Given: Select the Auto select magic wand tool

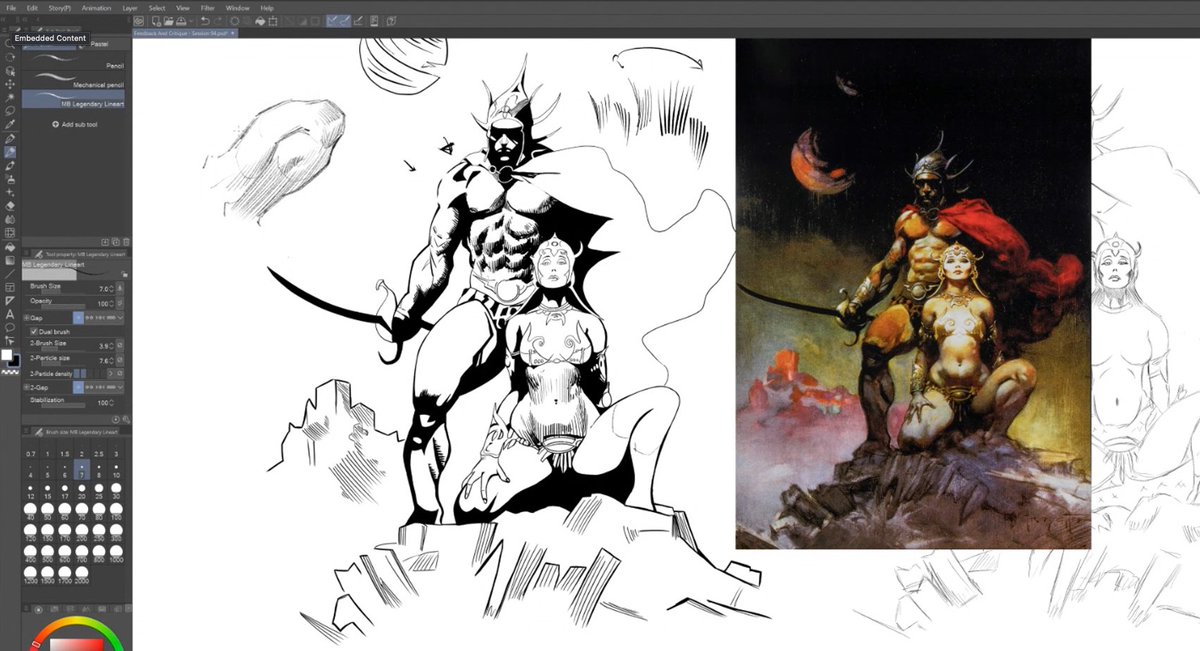Looking at the screenshot, I should [x=10, y=98].
